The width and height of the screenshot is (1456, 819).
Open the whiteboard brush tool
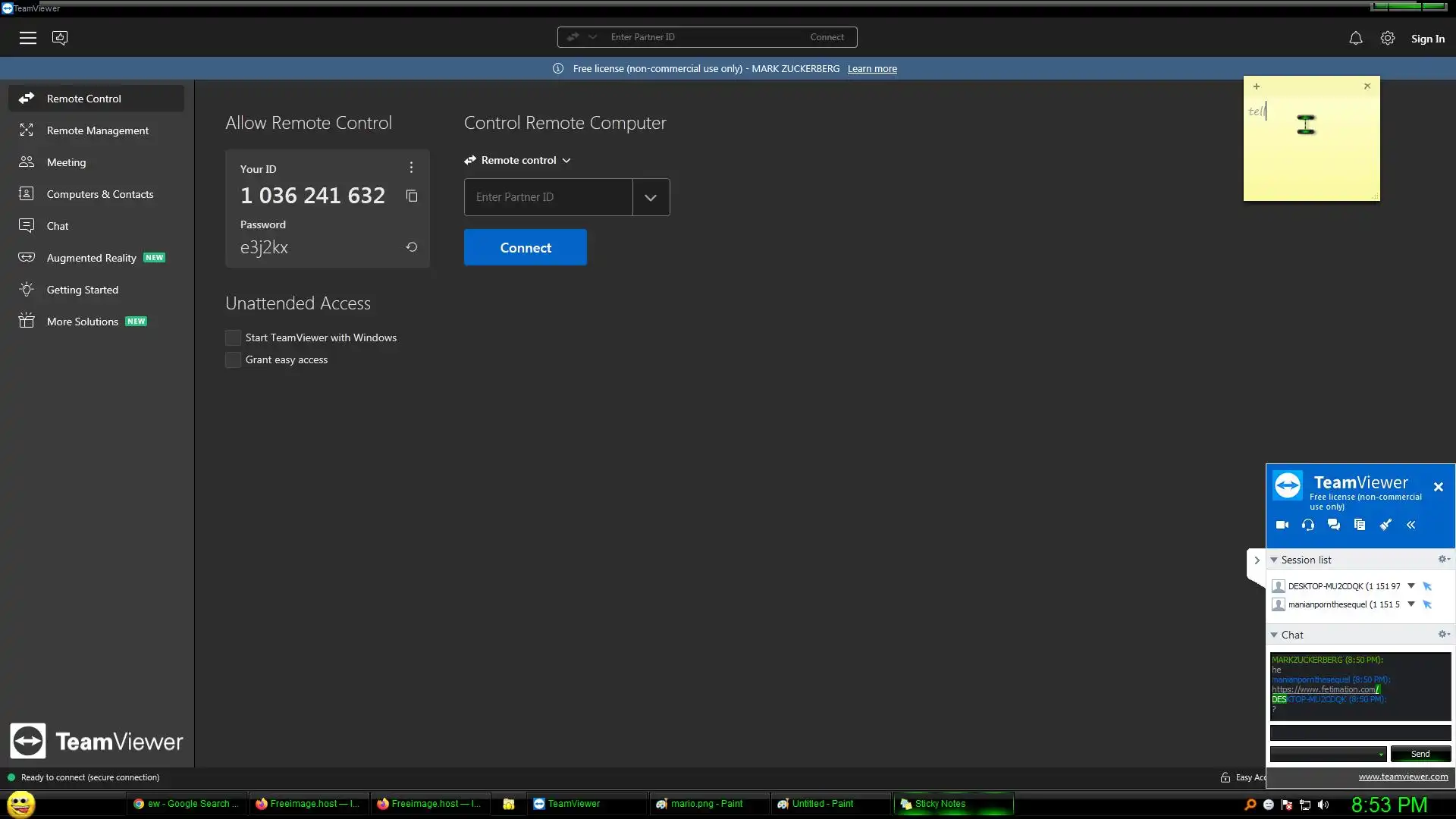point(1385,525)
